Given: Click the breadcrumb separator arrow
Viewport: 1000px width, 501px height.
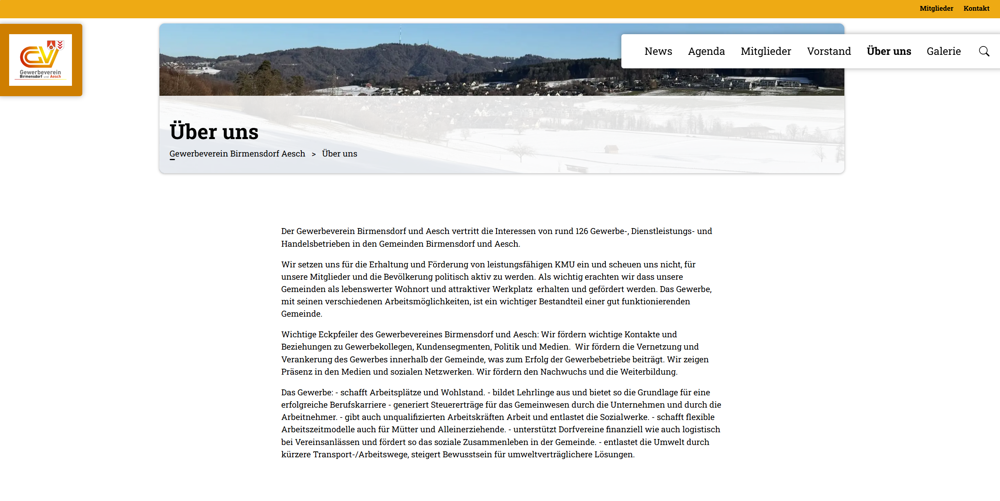Looking at the screenshot, I should click(313, 154).
